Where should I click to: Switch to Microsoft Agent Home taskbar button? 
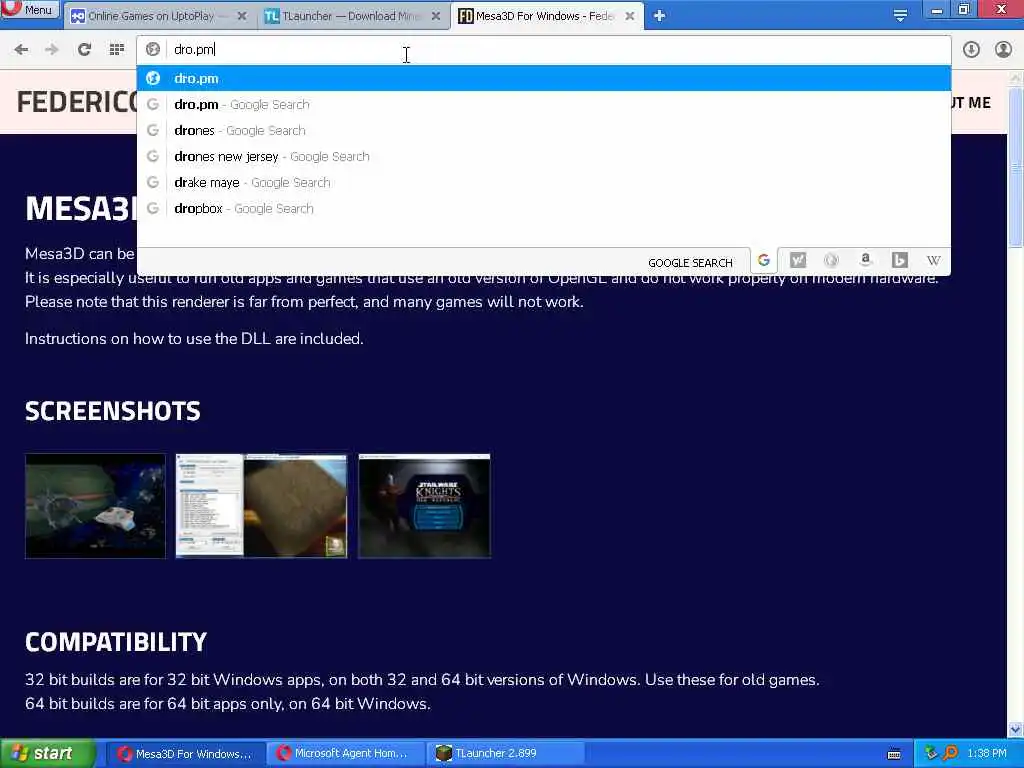346,754
